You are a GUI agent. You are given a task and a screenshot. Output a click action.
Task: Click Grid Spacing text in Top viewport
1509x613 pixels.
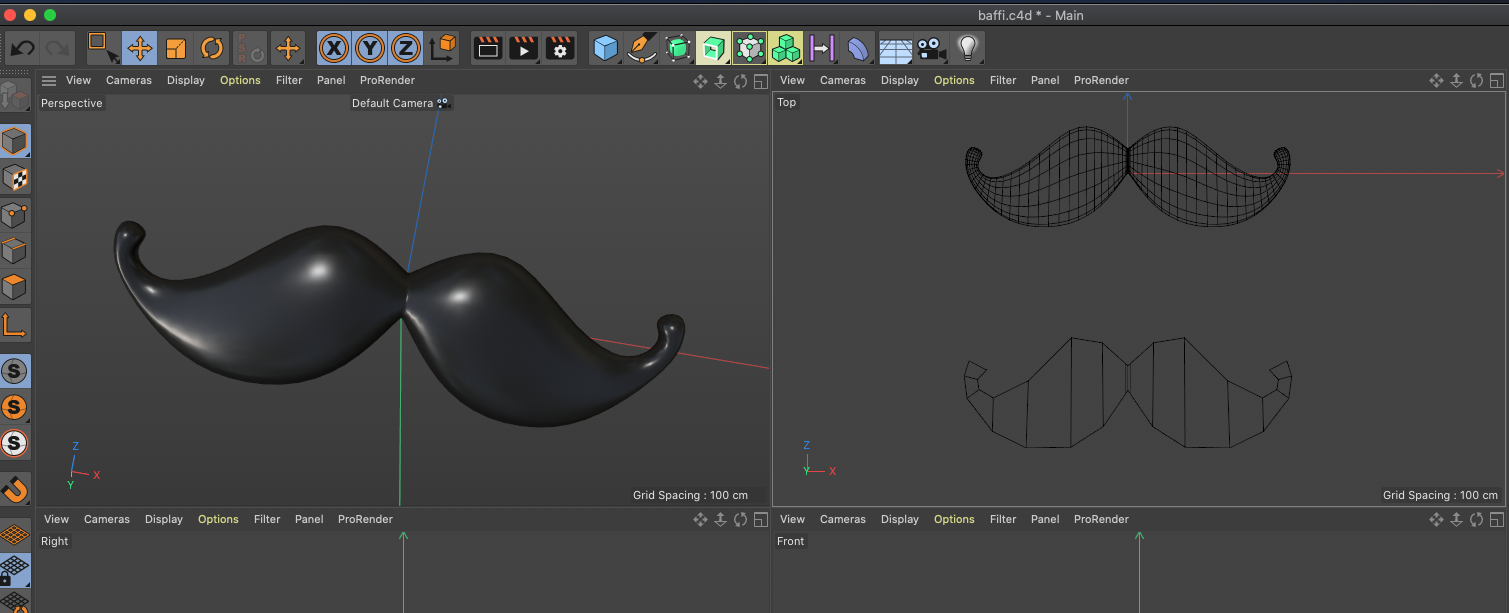click(1440, 495)
